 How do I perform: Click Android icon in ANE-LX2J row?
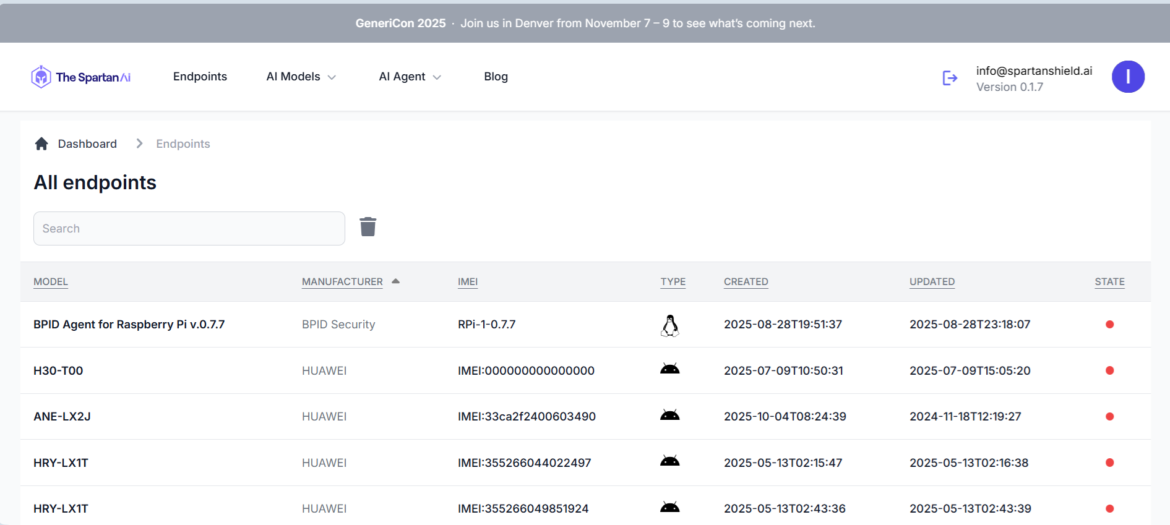click(670, 415)
